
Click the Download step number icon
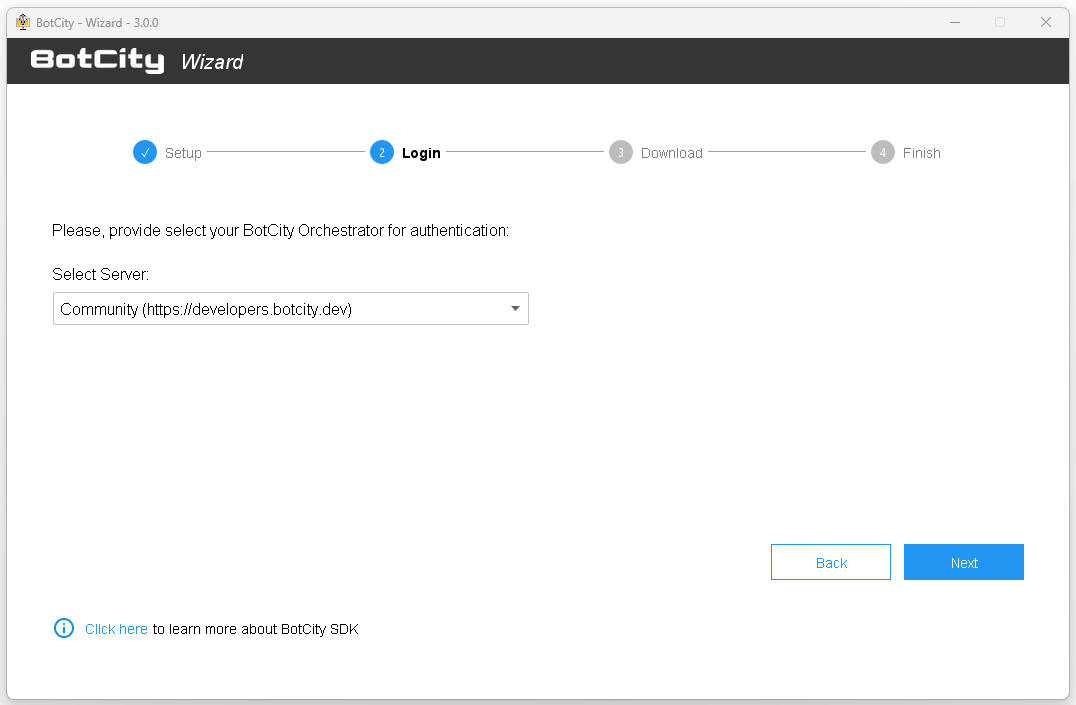620,152
